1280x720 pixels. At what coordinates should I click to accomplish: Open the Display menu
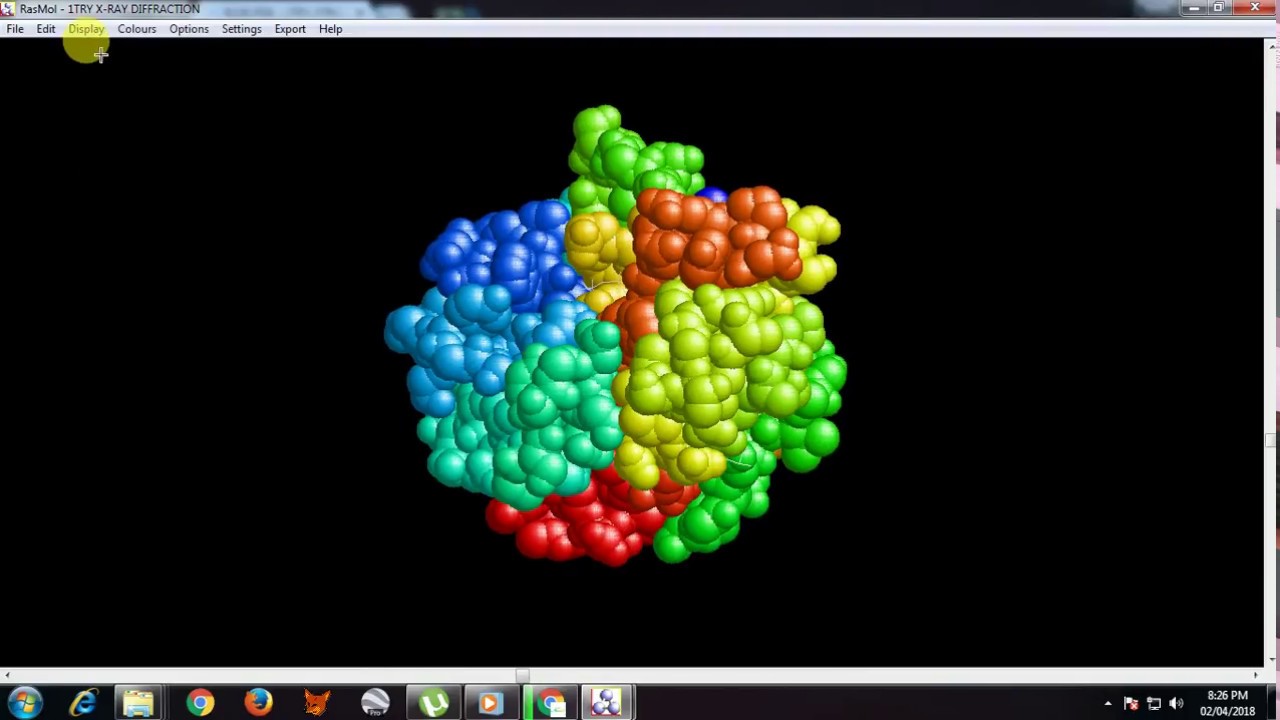coord(86,29)
